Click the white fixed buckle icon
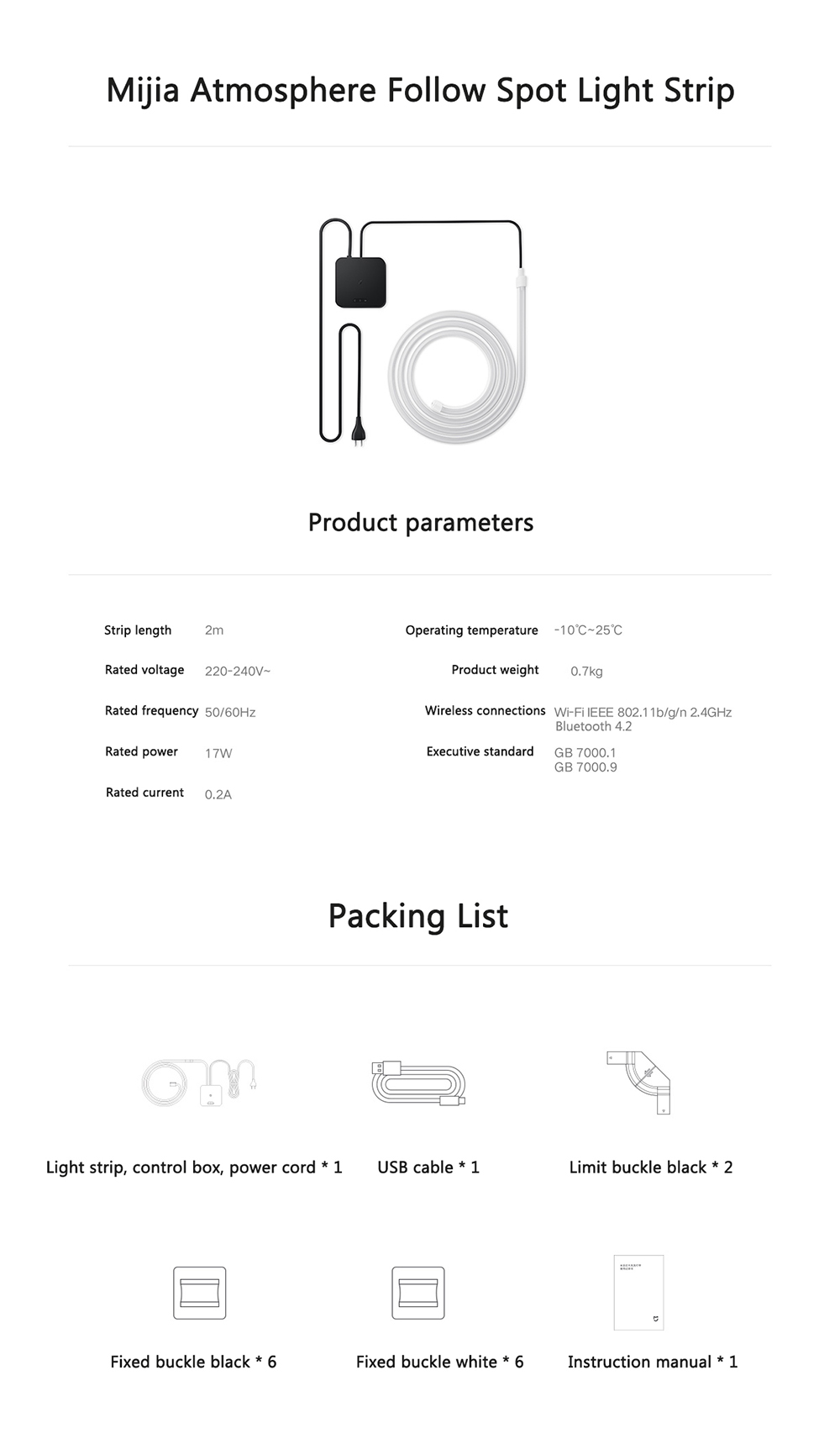840x1449 pixels. click(x=418, y=1293)
